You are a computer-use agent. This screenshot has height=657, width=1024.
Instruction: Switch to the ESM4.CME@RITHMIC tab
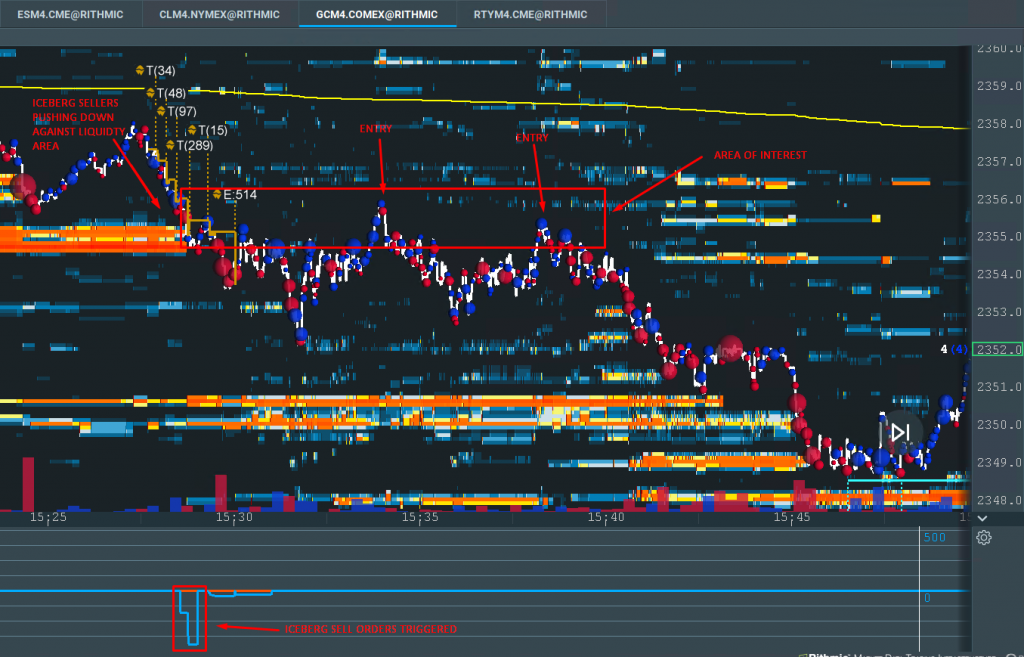point(69,14)
